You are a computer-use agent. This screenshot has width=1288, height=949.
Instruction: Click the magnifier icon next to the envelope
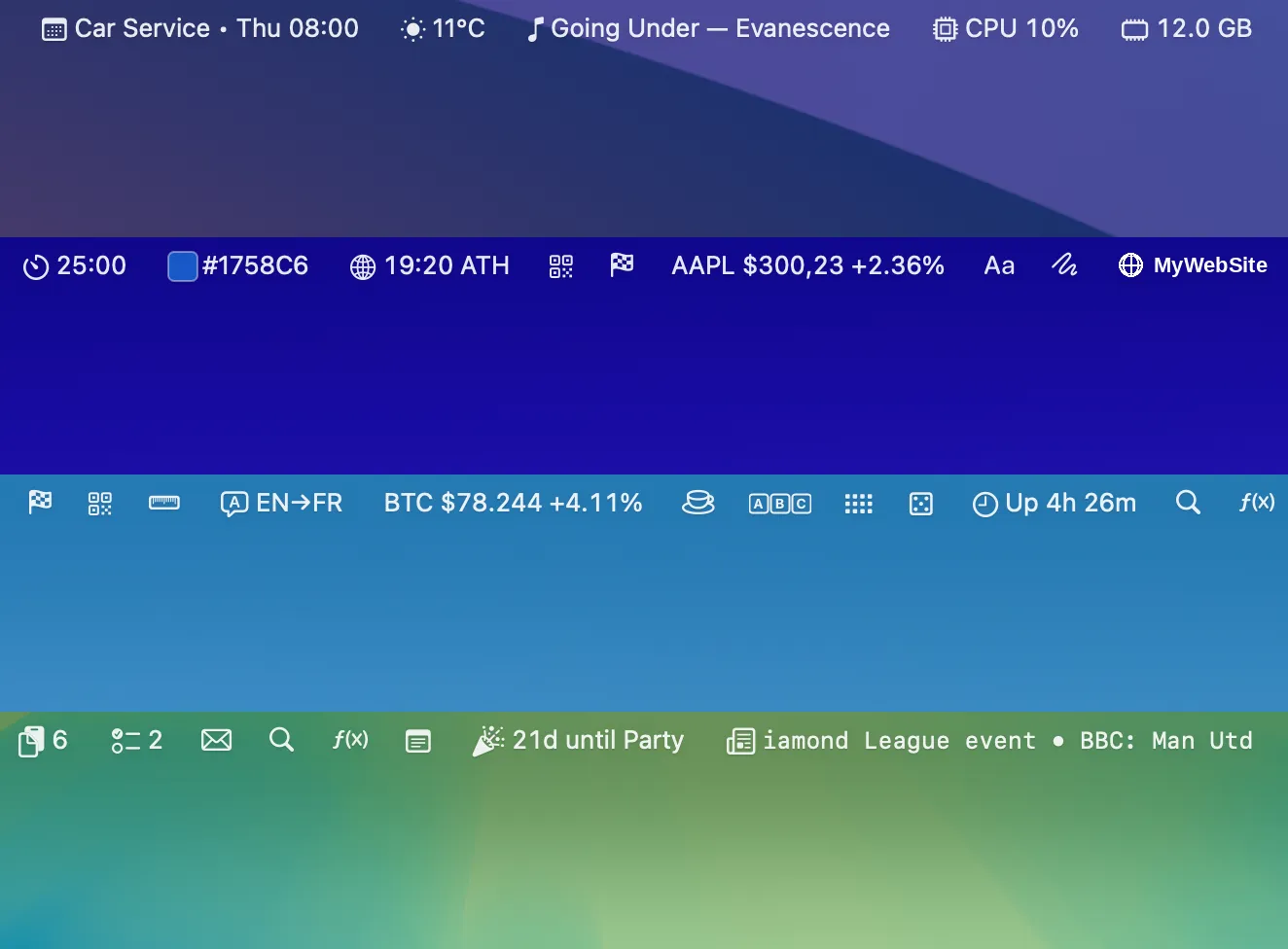coord(281,740)
